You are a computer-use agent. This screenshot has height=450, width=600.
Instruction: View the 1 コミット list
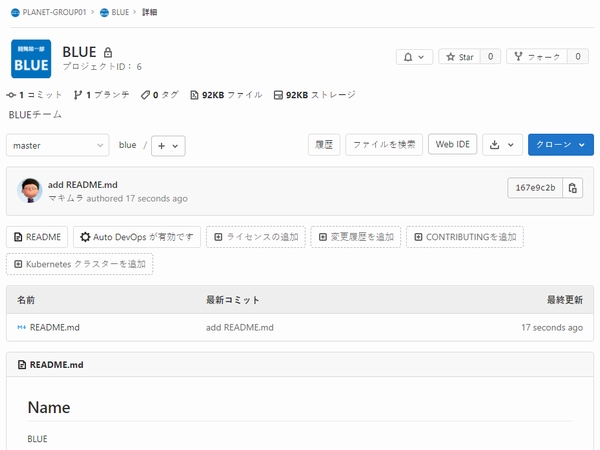[34, 95]
